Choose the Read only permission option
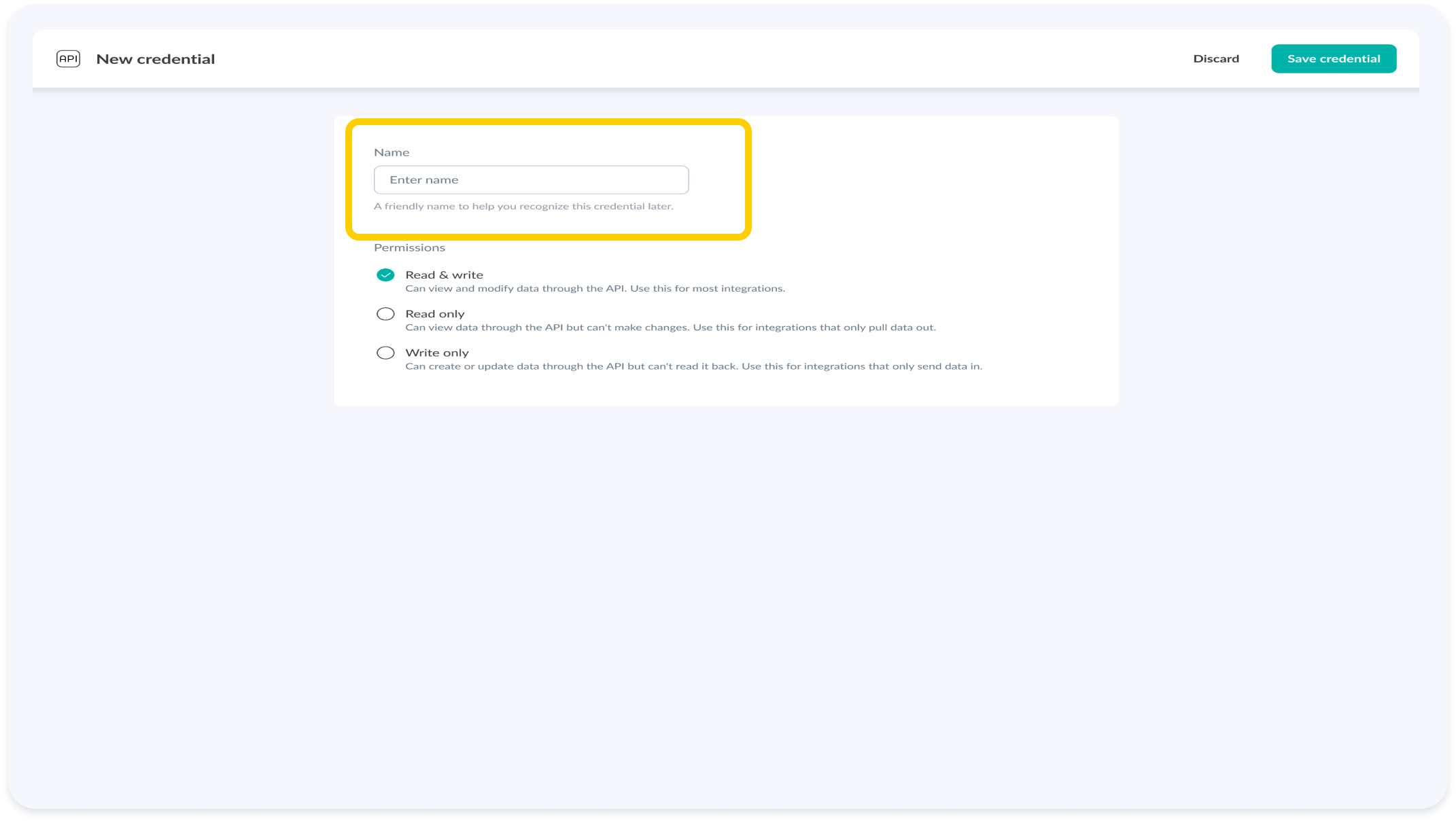1456x821 pixels. coord(385,314)
